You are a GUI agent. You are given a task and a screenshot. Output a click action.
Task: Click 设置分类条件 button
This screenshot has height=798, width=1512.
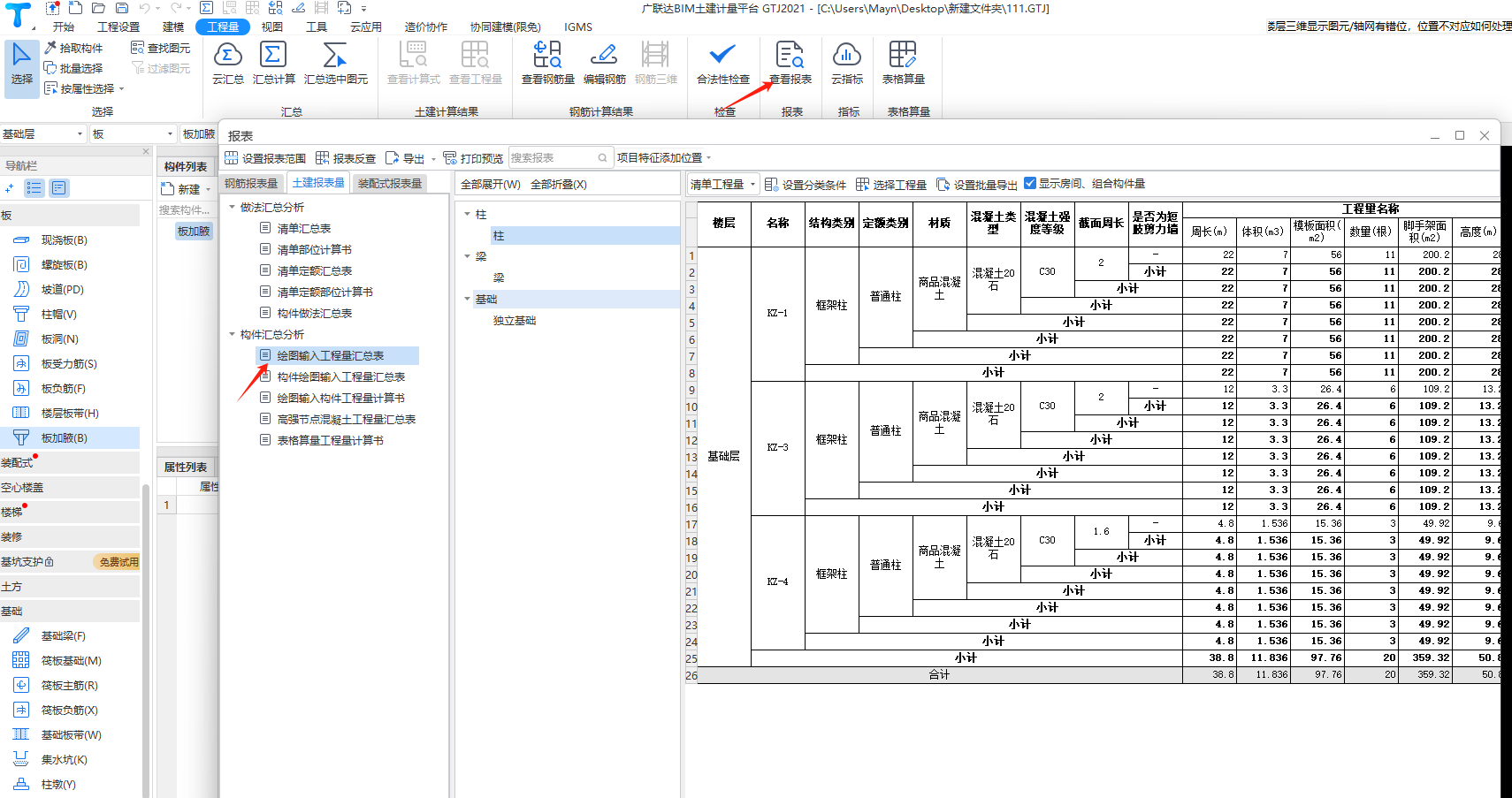tap(806, 184)
